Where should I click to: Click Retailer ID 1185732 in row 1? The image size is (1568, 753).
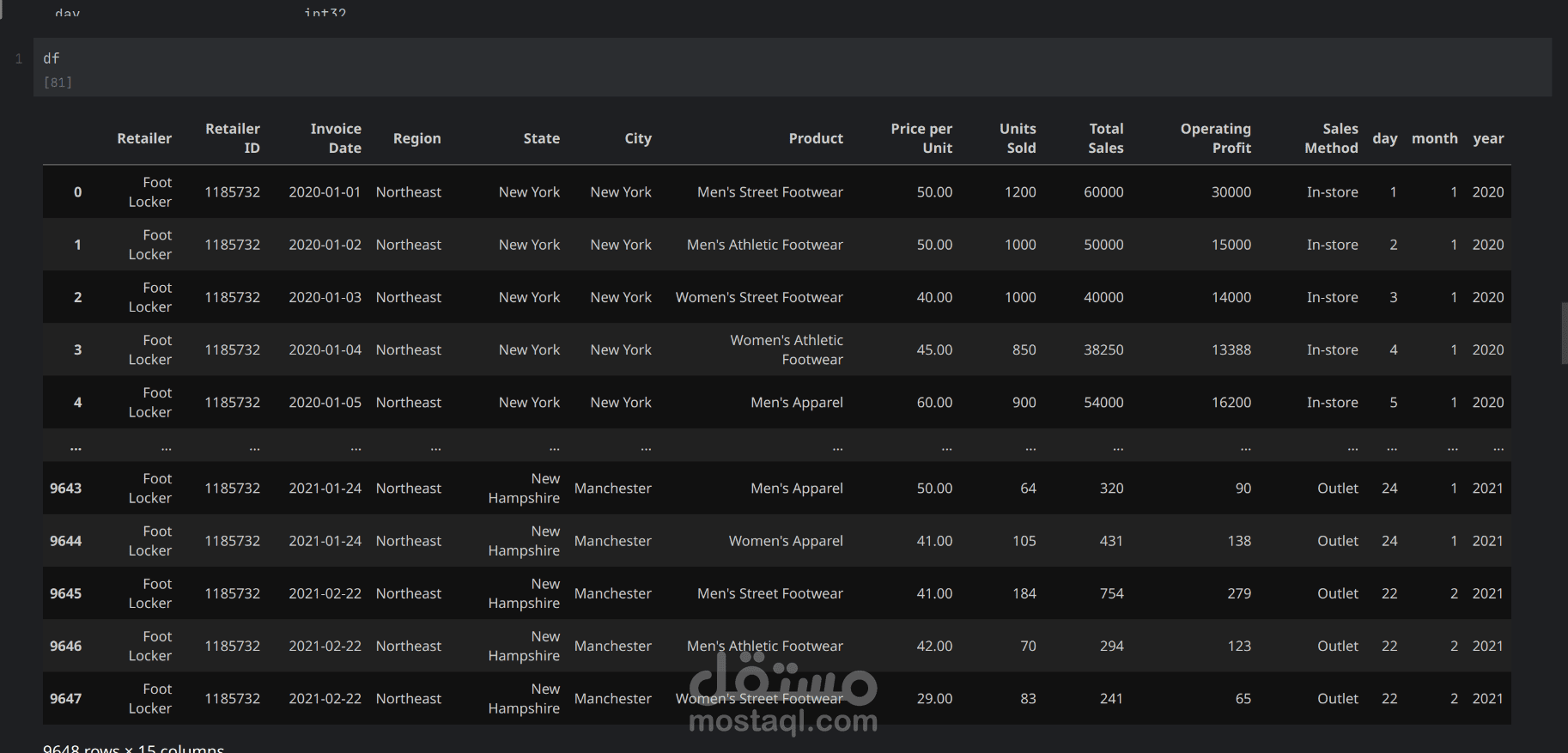[x=232, y=245]
